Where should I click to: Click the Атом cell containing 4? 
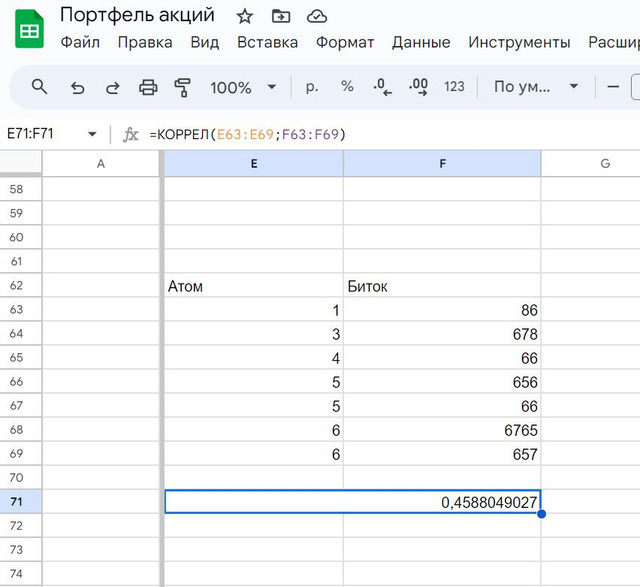click(253, 358)
